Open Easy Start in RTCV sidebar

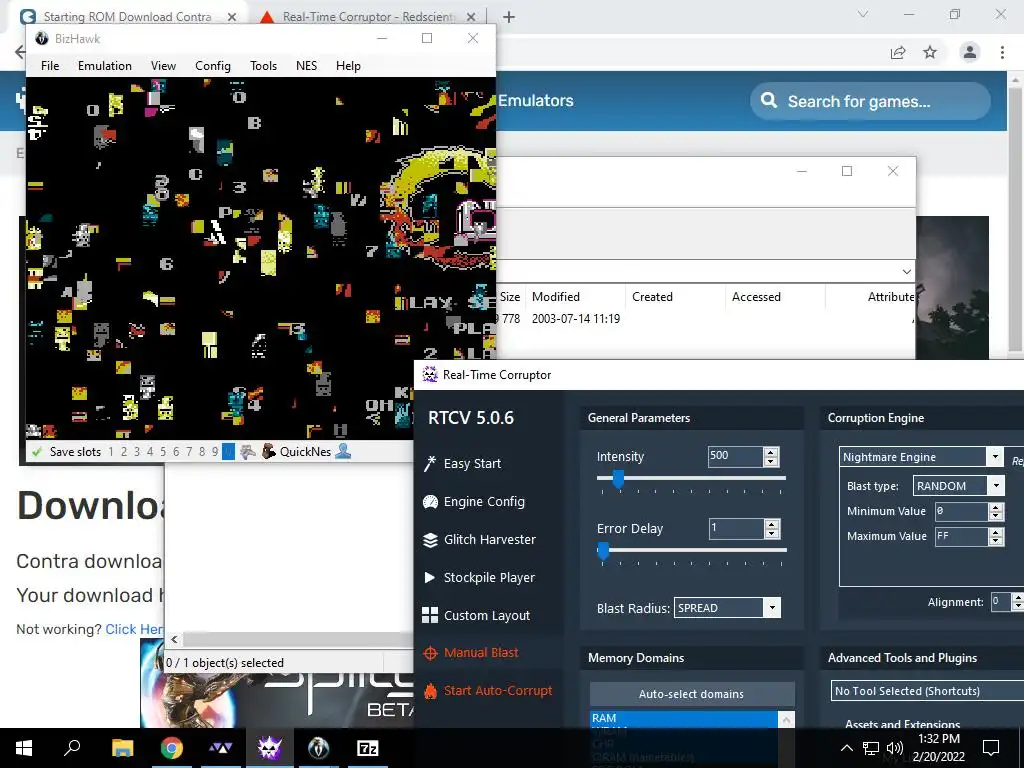coord(462,464)
